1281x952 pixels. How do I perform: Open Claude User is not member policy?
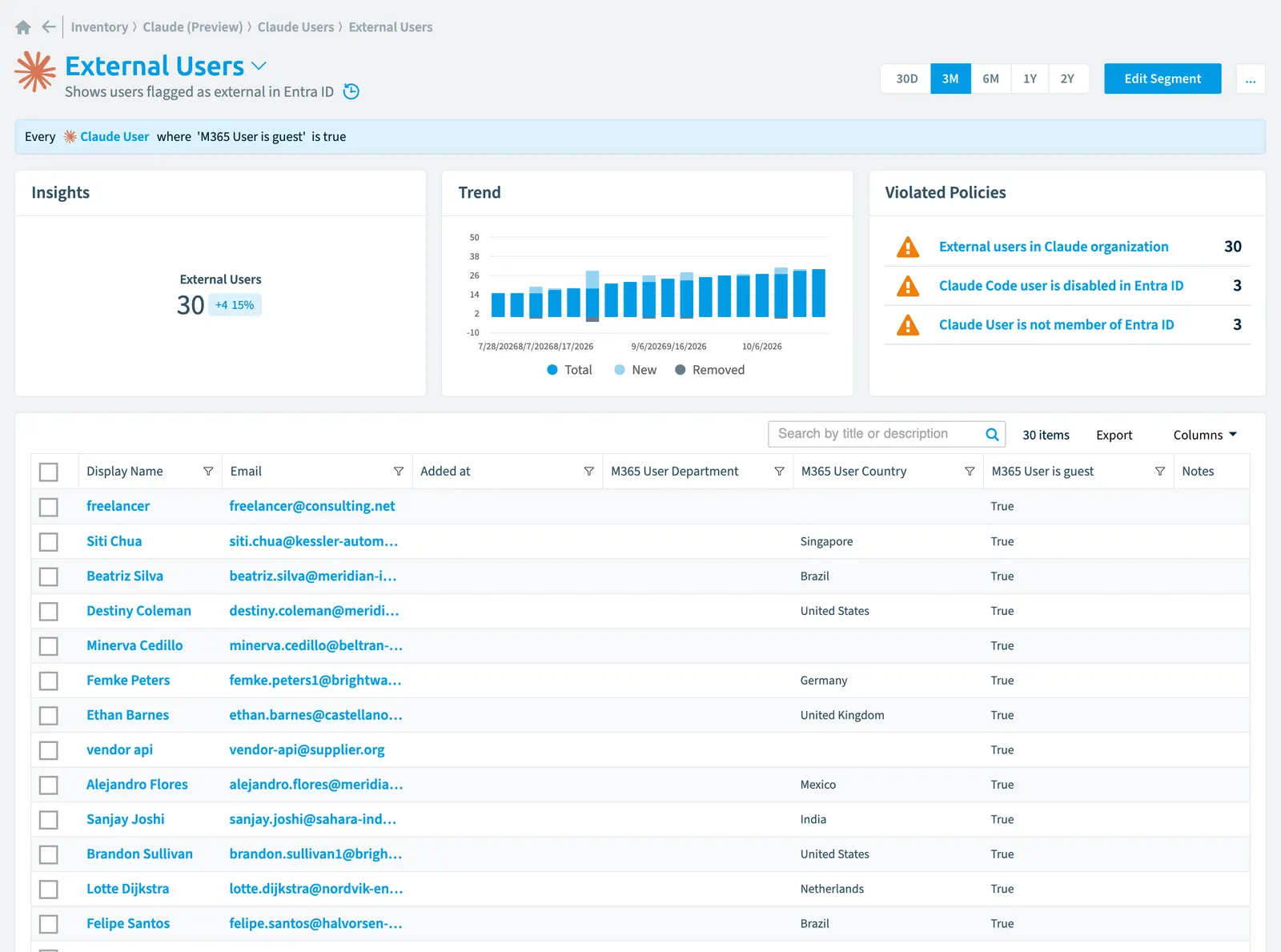(x=1056, y=324)
